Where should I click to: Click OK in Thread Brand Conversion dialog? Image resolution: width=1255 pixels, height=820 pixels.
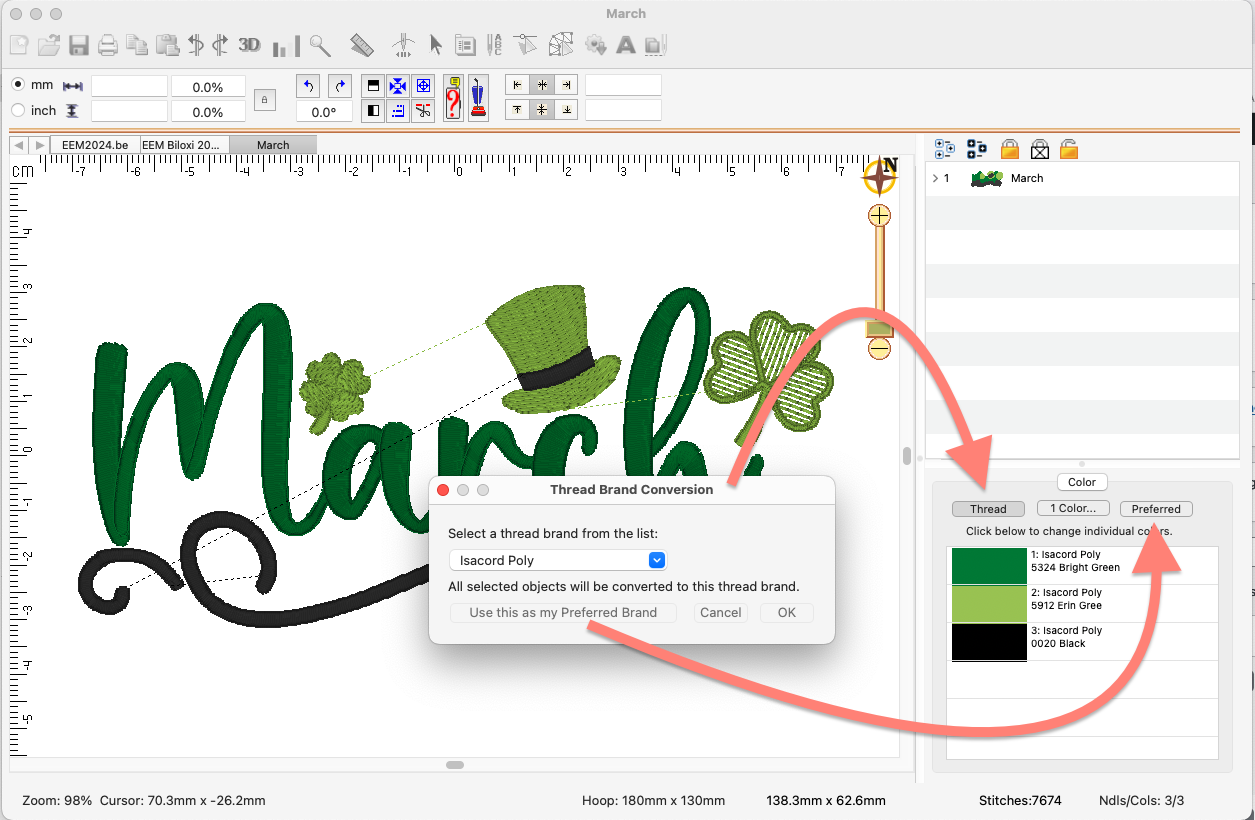tap(787, 612)
